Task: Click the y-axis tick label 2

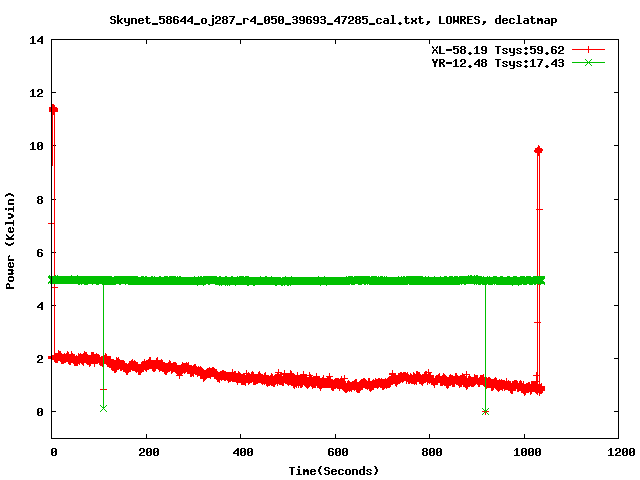Action: 40,359
